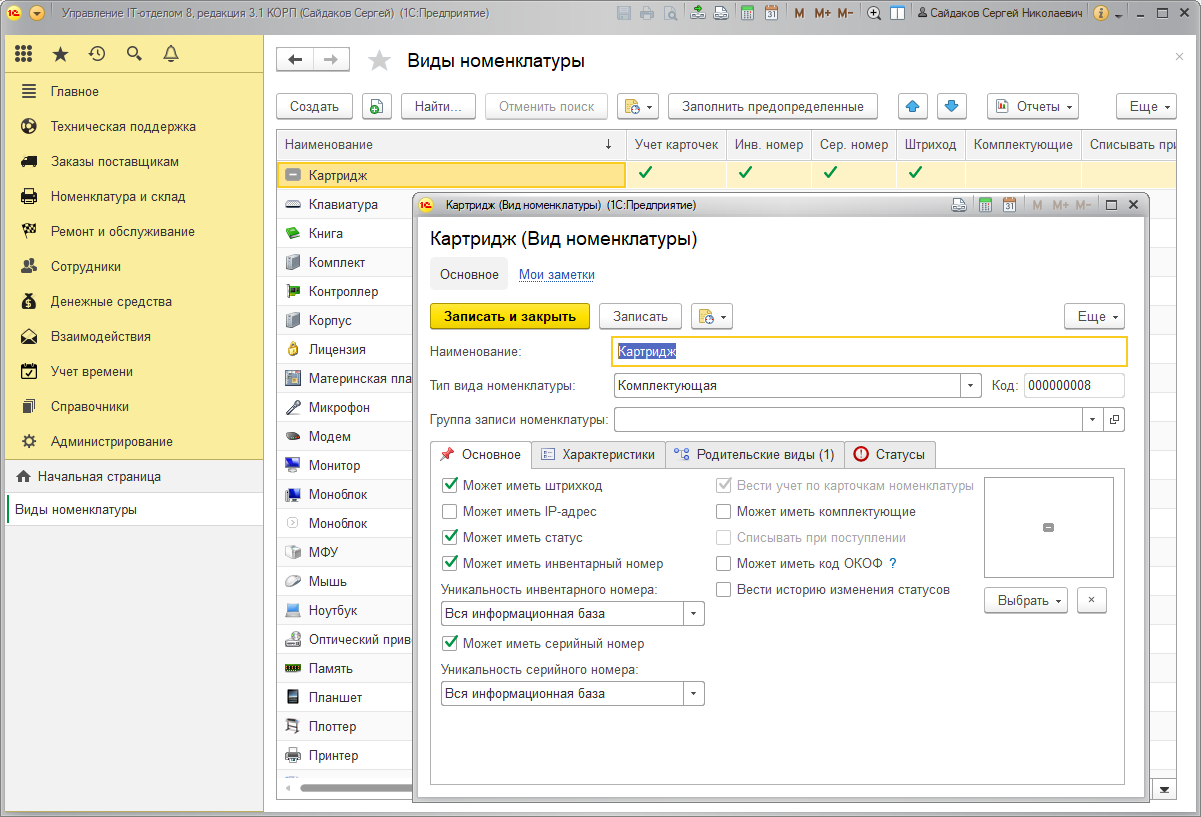This screenshot has height=817, width=1201.
Task: Toggle Может иметь штрихкод checkbox
Action: click(x=450, y=486)
